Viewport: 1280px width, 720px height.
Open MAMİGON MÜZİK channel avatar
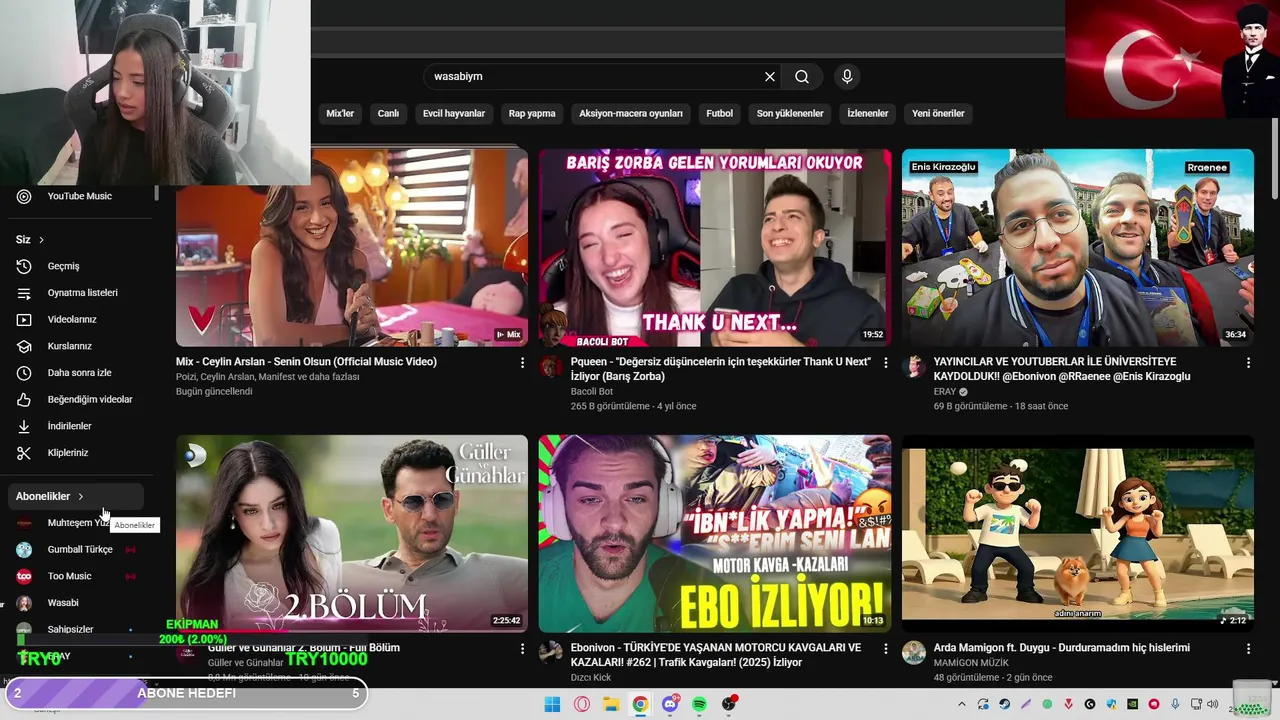(x=914, y=652)
